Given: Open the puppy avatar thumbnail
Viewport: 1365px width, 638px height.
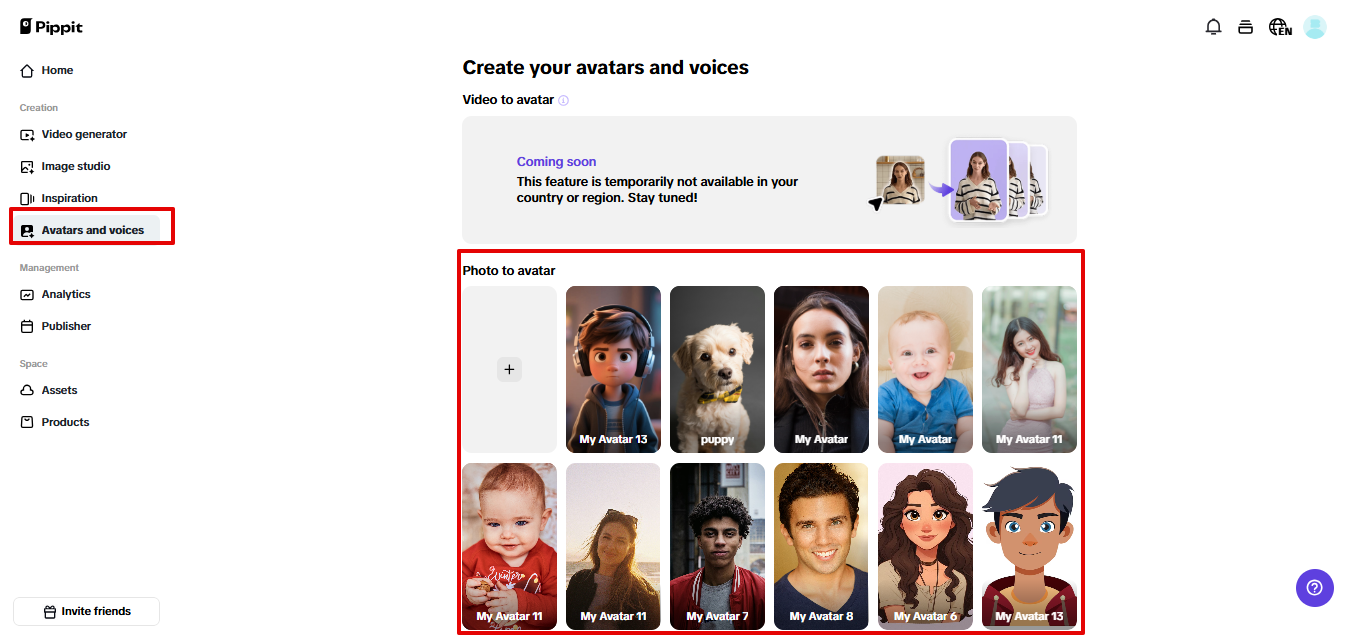Looking at the screenshot, I should click(717, 369).
